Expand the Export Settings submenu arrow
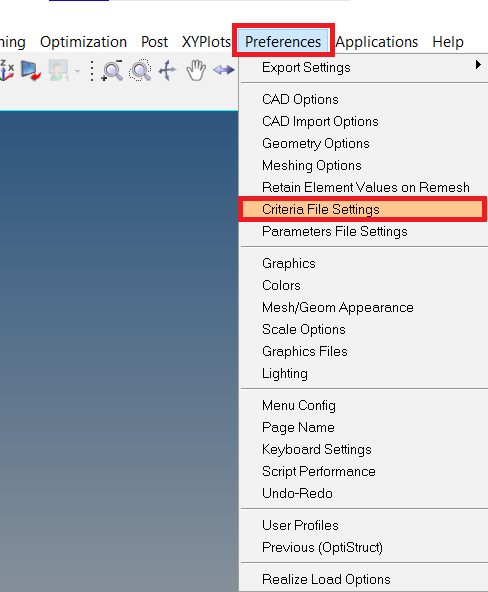Image resolution: width=488 pixels, height=592 pixels. click(x=478, y=65)
